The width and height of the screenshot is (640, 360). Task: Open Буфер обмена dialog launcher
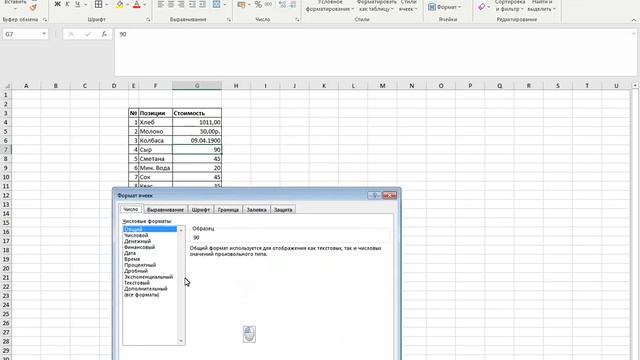tap(45, 20)
